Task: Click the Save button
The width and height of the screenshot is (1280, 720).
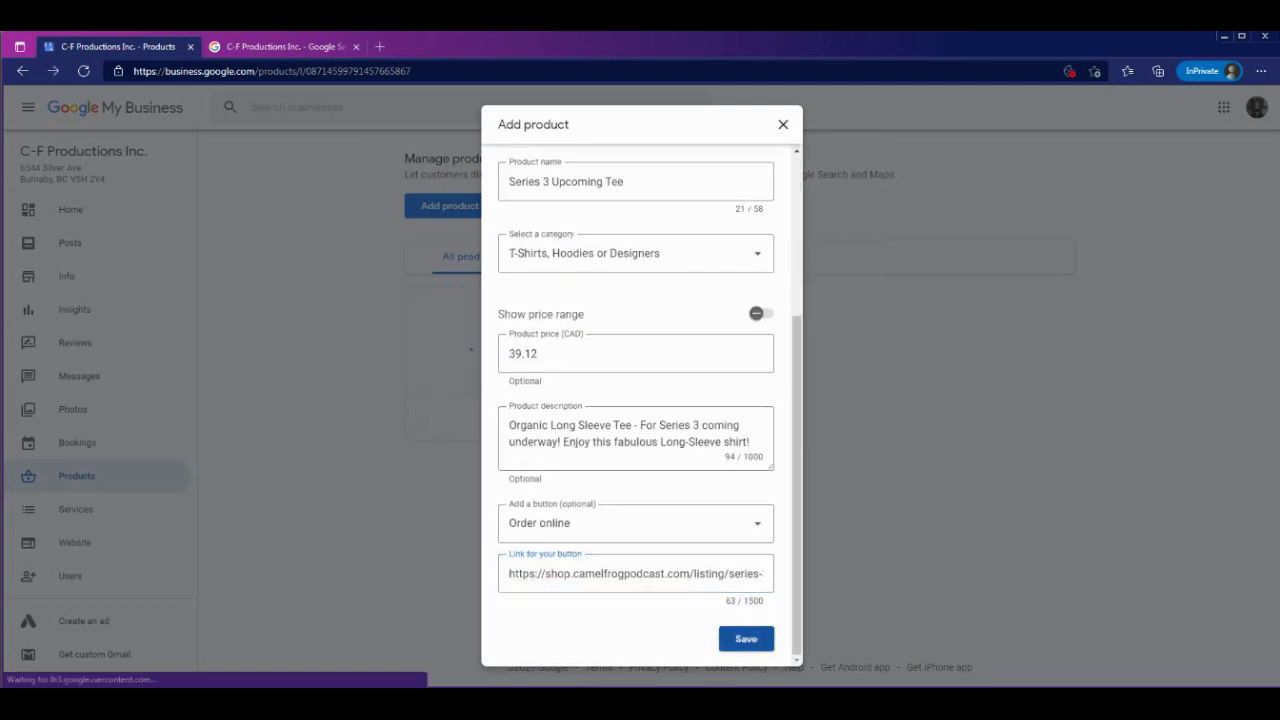Action: (746, 639)
